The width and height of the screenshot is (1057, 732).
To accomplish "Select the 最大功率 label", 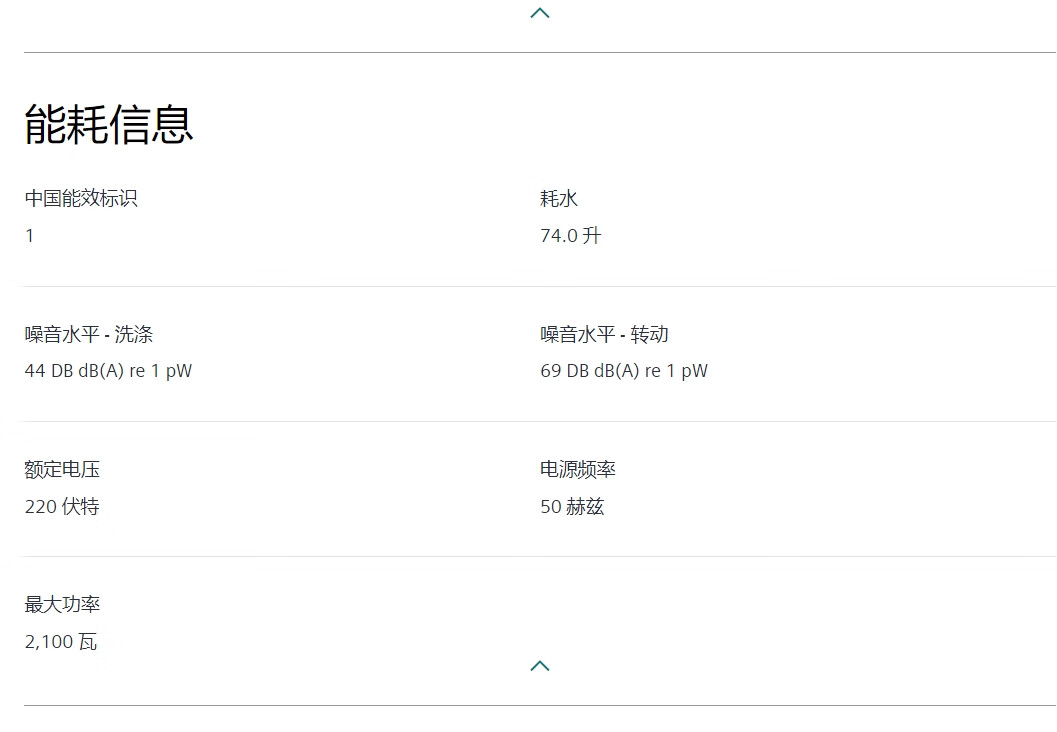I will coord(62,604).
